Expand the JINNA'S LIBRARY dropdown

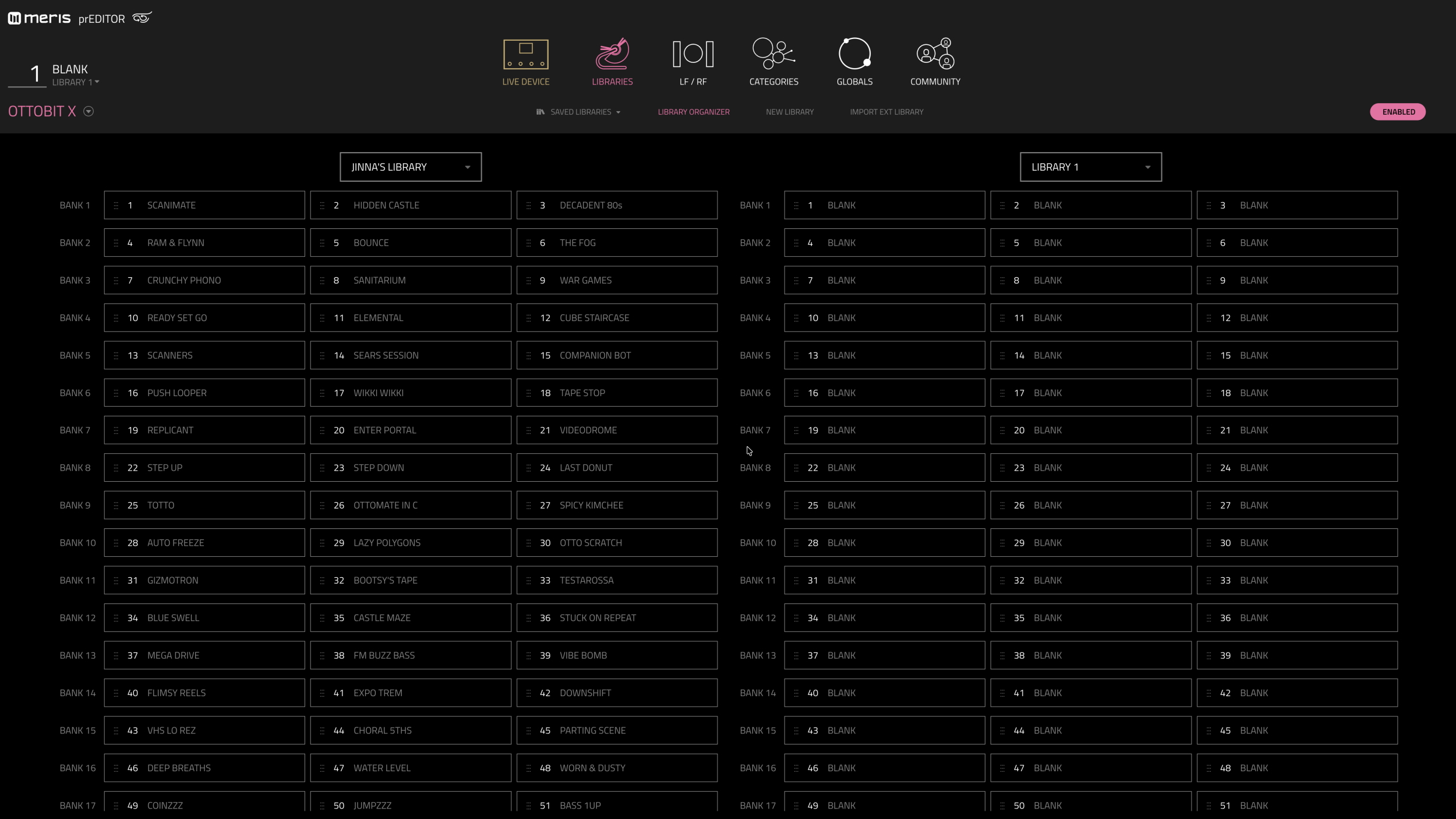(411, 167)
